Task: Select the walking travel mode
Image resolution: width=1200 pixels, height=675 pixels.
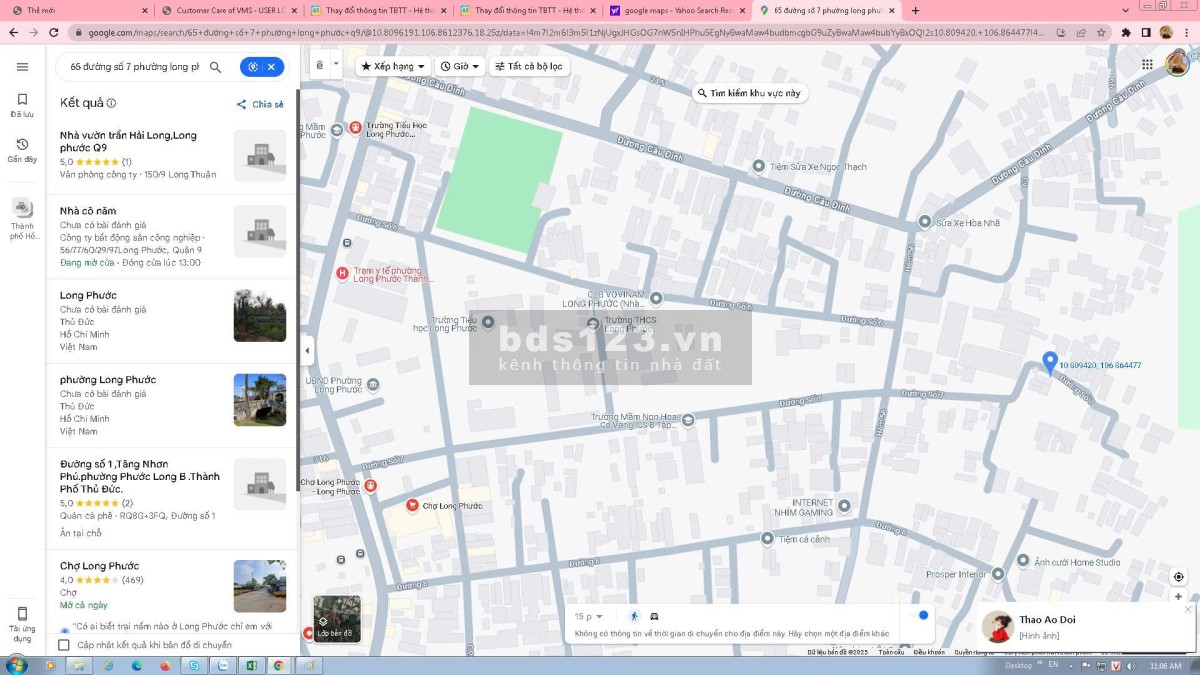Action: (634, 616)
